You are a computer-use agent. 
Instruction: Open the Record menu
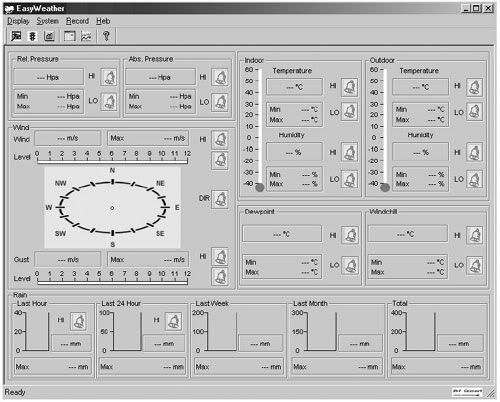pos(77,21)
